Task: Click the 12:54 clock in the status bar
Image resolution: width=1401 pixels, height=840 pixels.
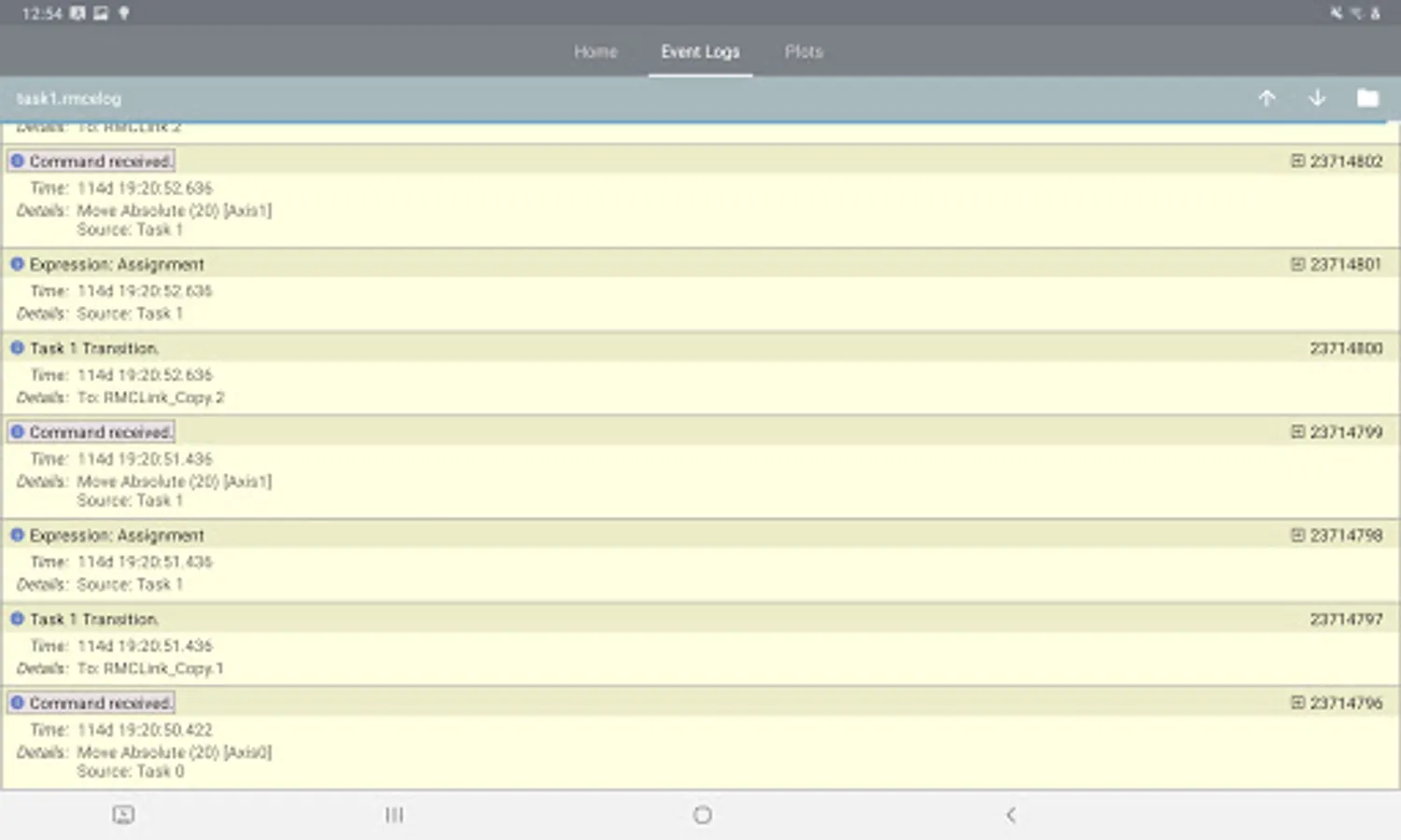Action: click(x=42, y=13)
